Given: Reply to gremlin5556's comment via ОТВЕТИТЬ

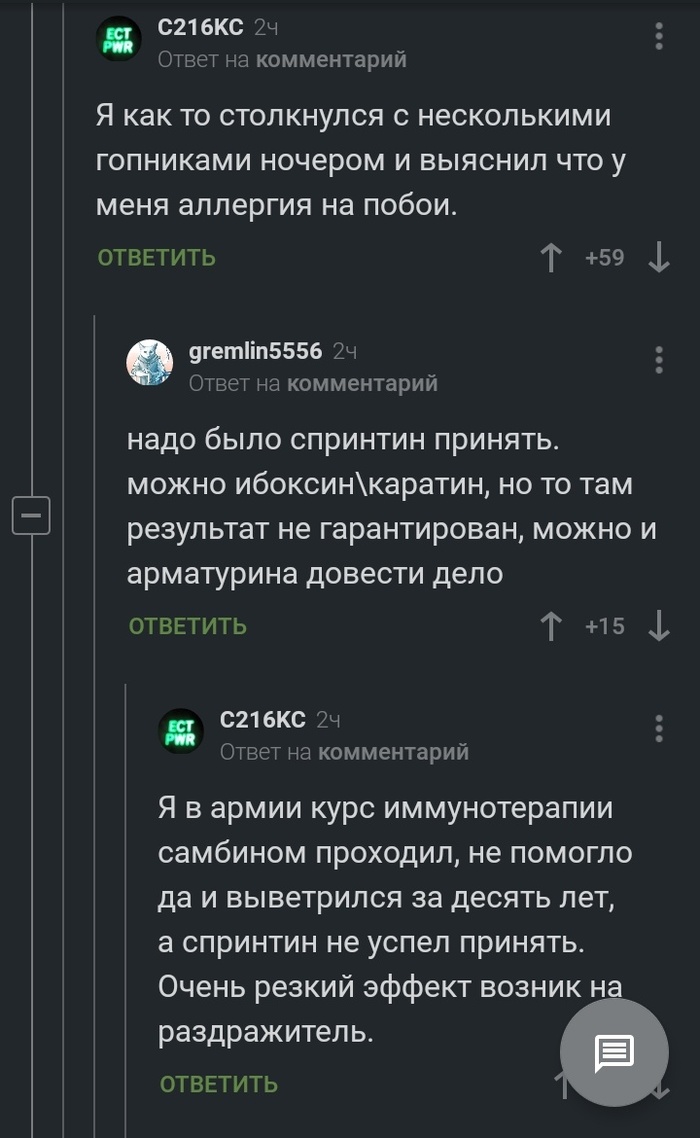Looking at the screenshot, I should pyautogui.click(x=188, y=626).
